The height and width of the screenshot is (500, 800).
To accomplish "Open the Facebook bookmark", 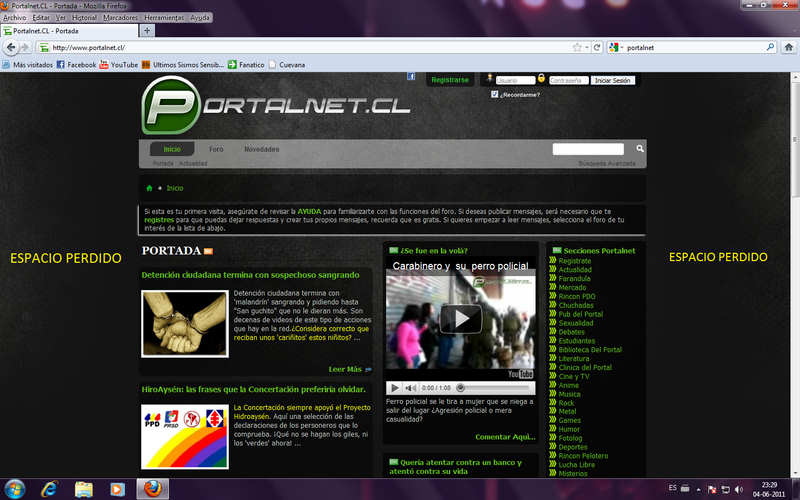I will 76,65.
